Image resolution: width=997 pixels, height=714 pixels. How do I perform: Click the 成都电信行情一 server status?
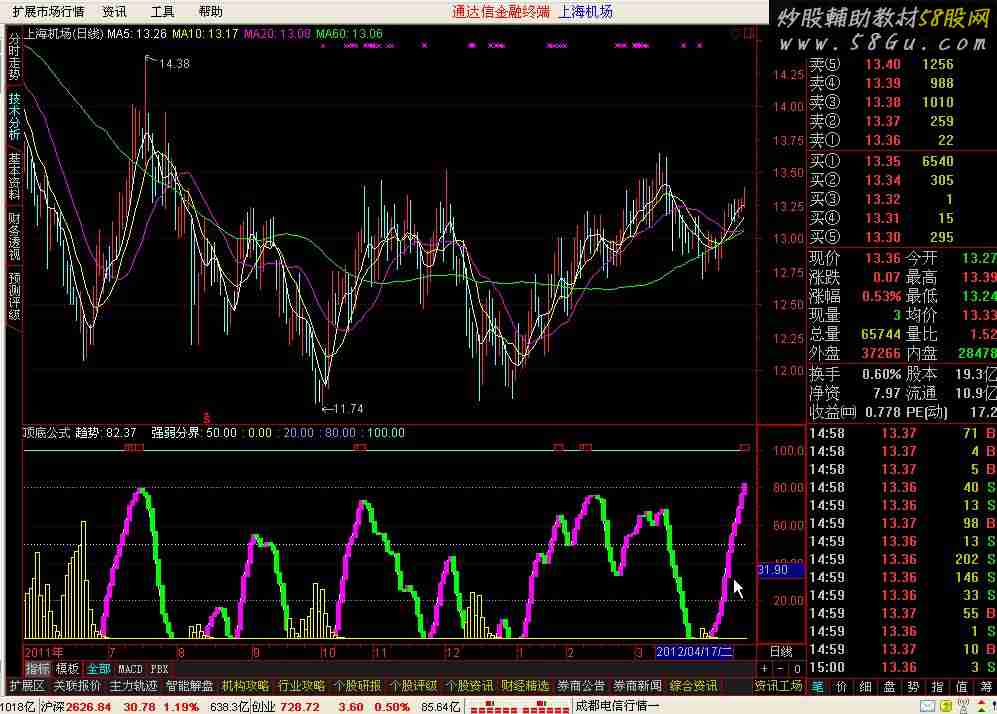[x=617, y=706]
